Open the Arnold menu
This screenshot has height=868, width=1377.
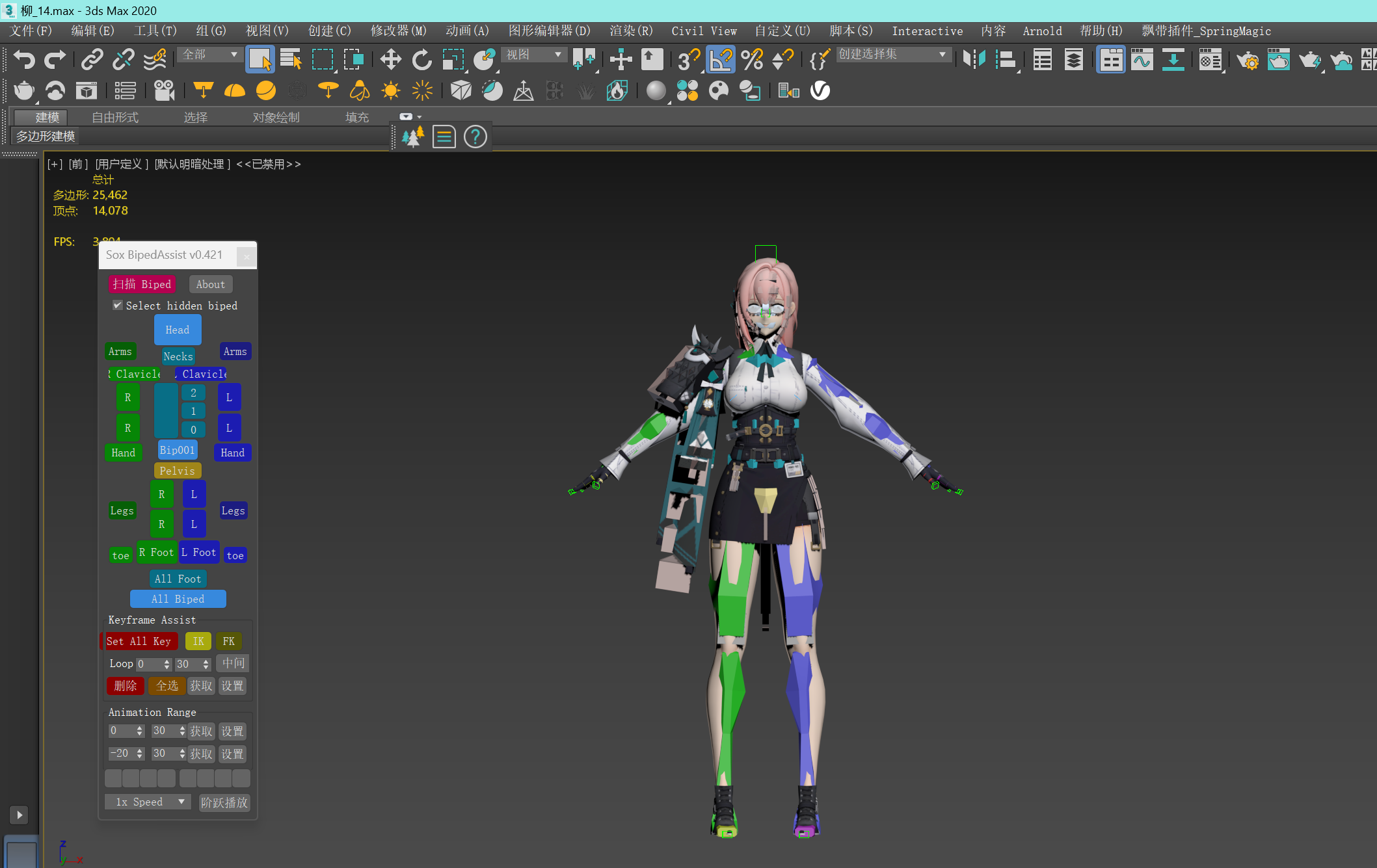coord(1042,31)
